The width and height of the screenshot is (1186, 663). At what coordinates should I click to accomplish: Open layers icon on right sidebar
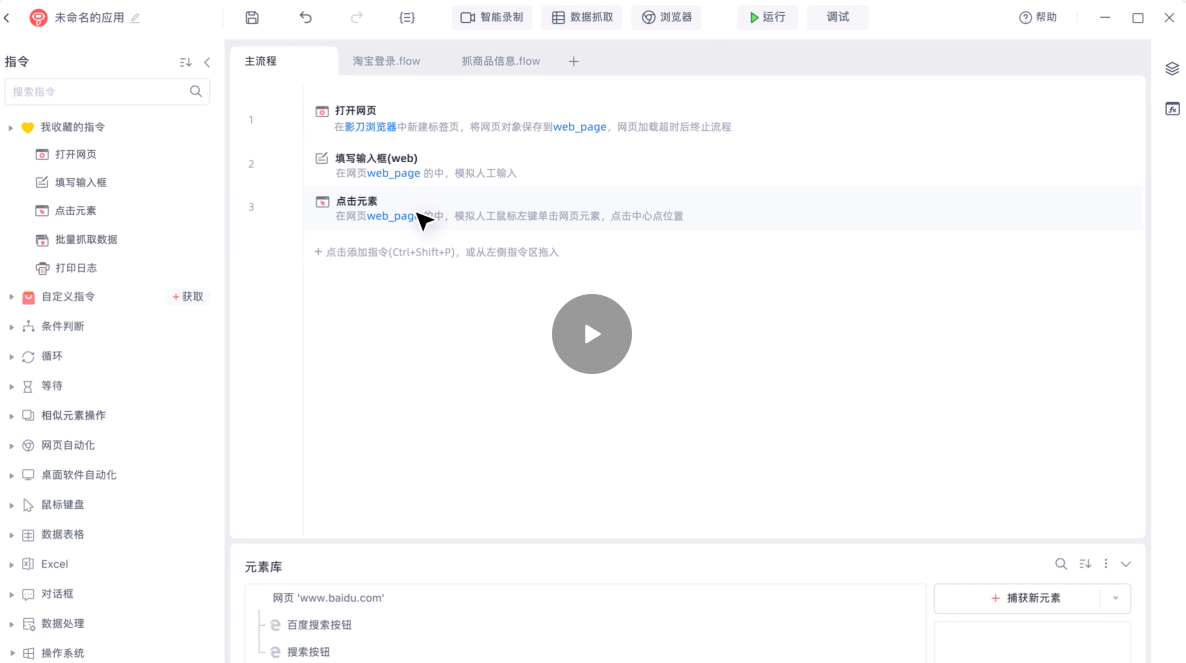[1172, 69]
